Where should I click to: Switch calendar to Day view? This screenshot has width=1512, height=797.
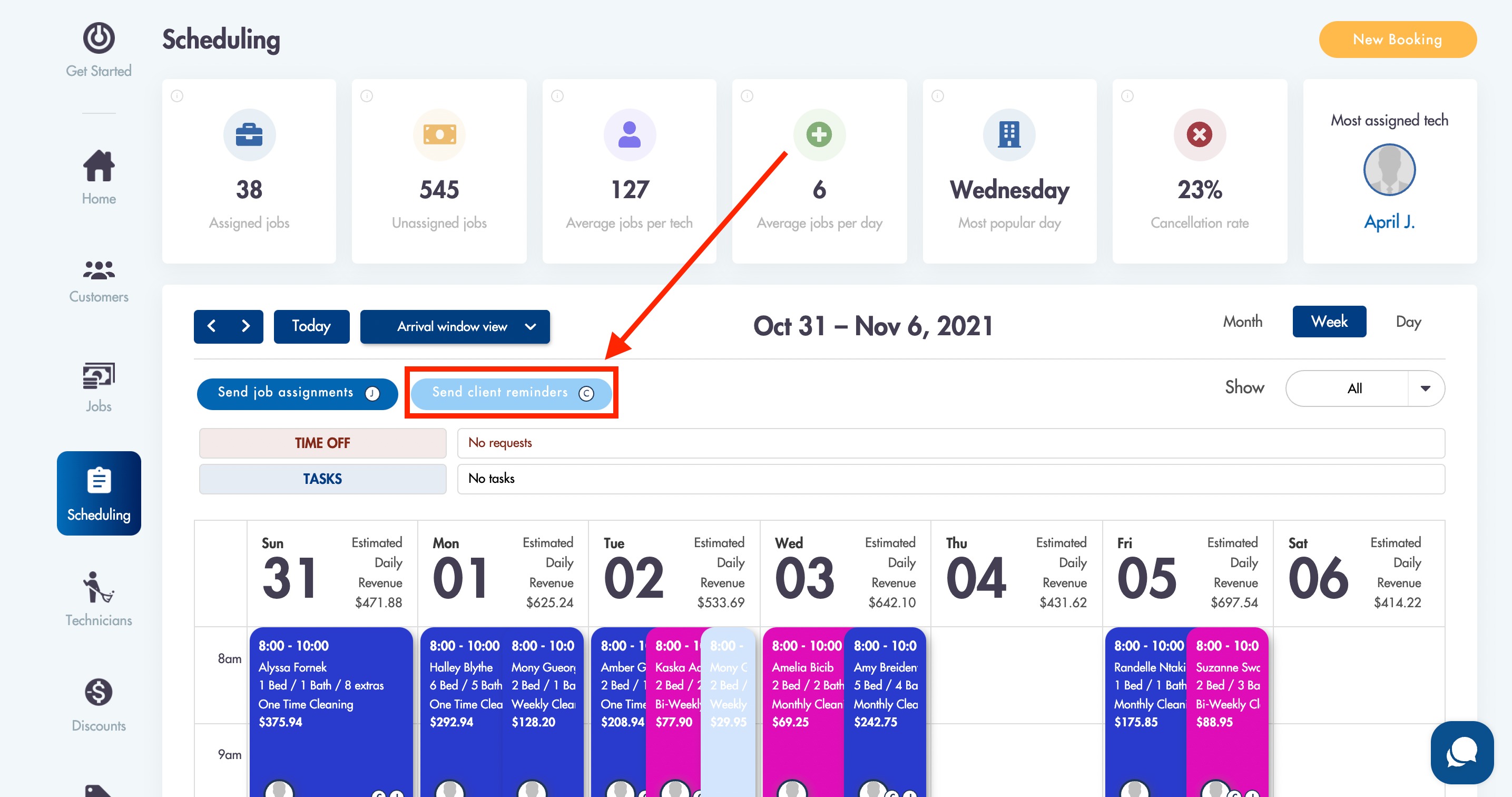(x=1408, y=321)
